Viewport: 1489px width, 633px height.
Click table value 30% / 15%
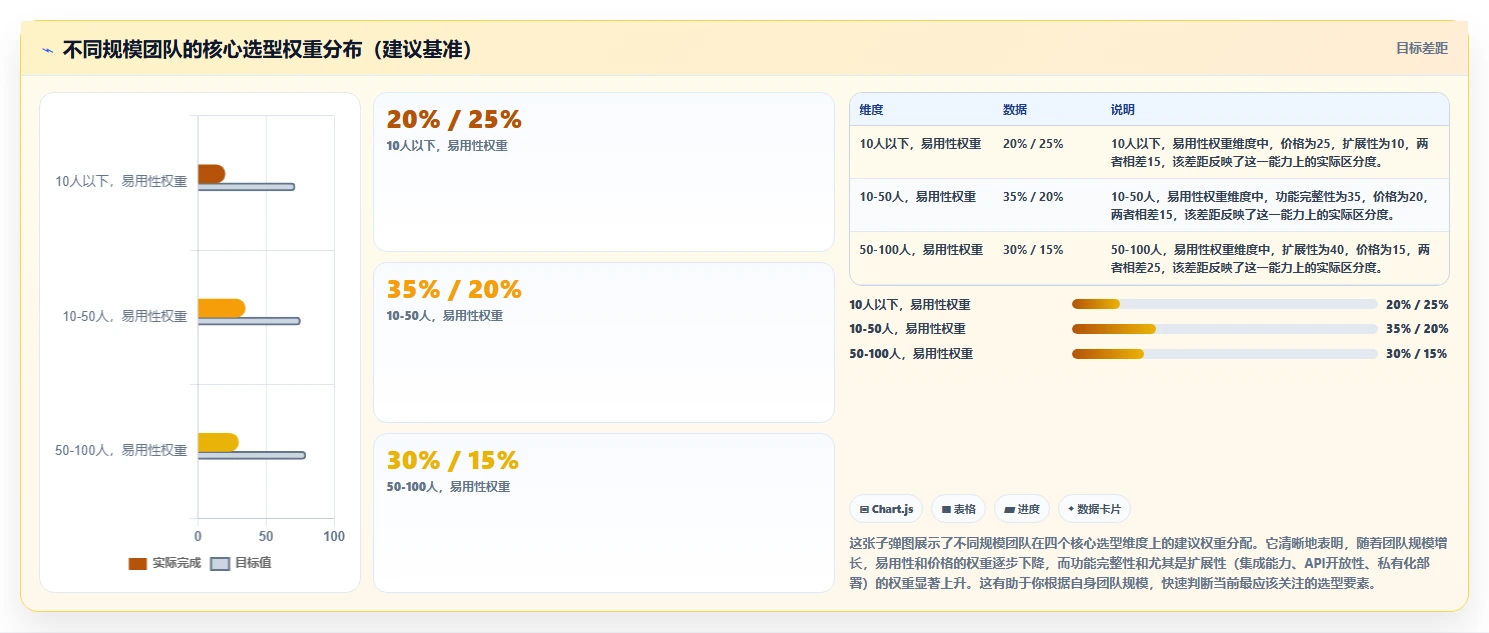click(x=1033, y=250)
